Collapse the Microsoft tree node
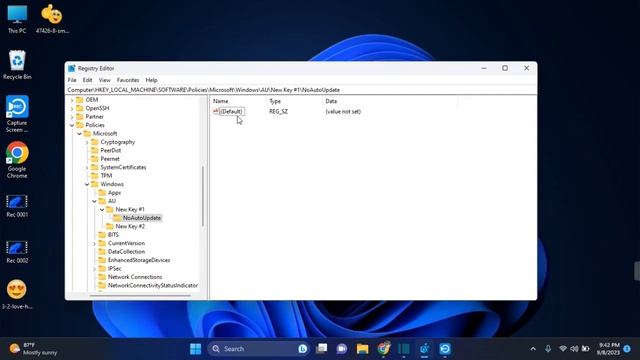This screenshot has height=360, width=640. click(x=80, y=134)
